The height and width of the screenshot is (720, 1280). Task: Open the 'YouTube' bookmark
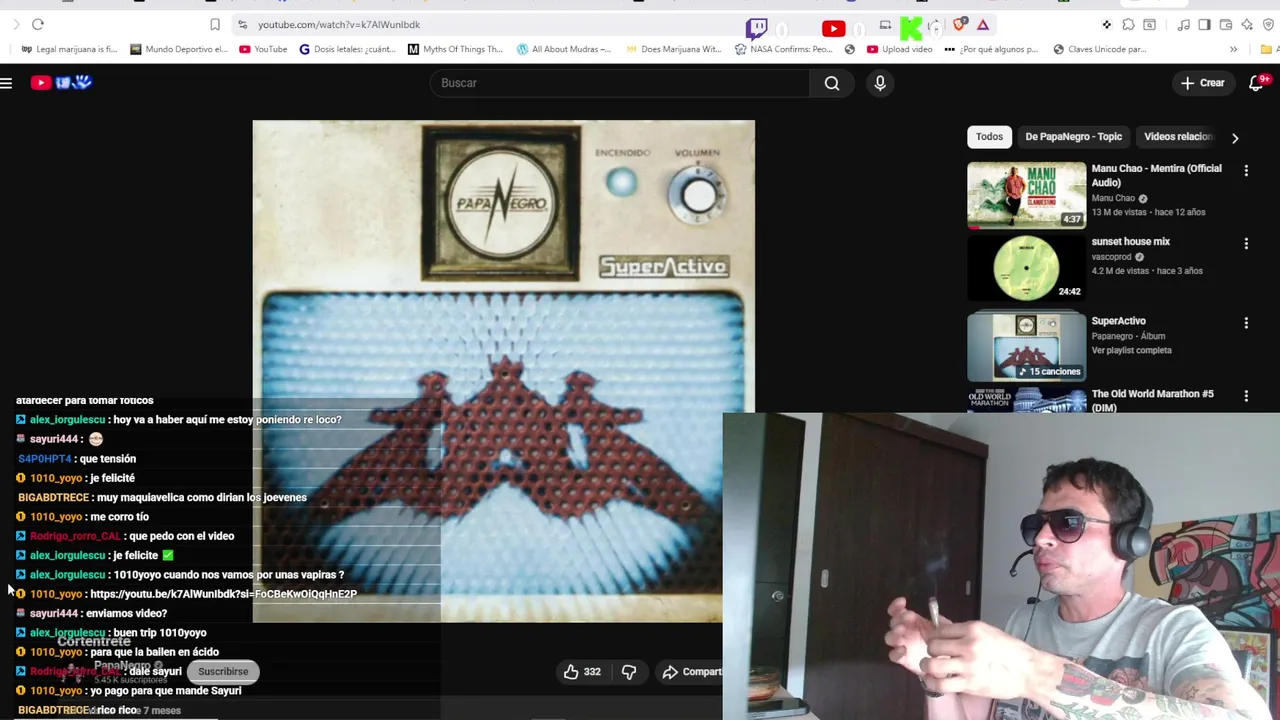pos(263,49)
